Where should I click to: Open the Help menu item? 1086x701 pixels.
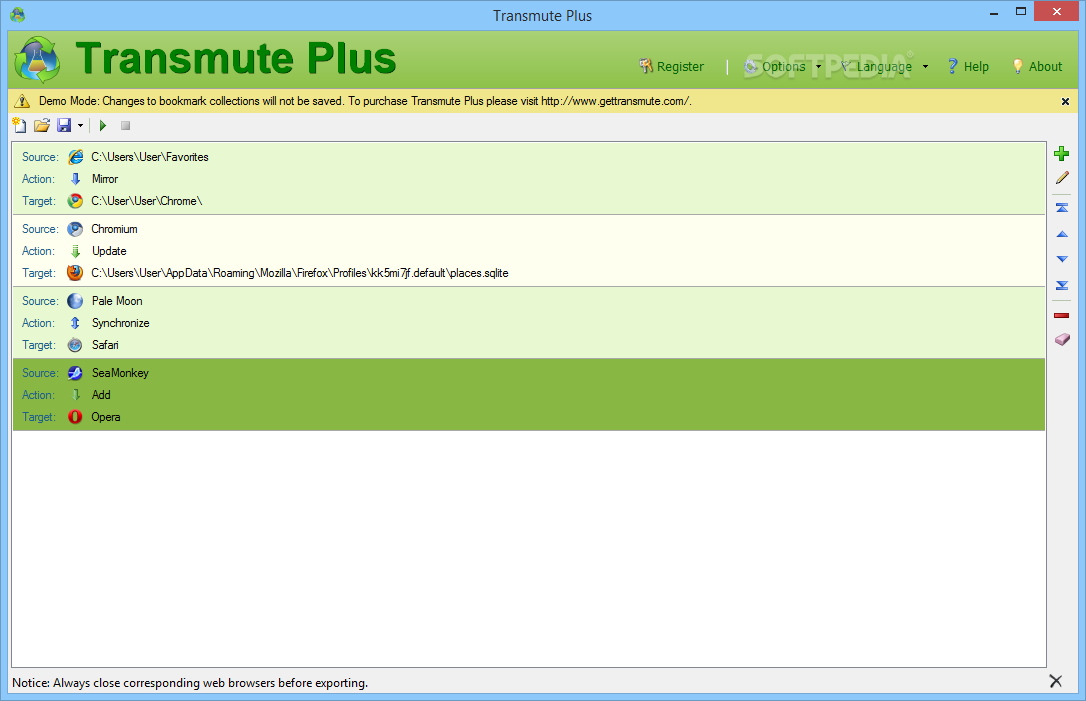(968, 66)
